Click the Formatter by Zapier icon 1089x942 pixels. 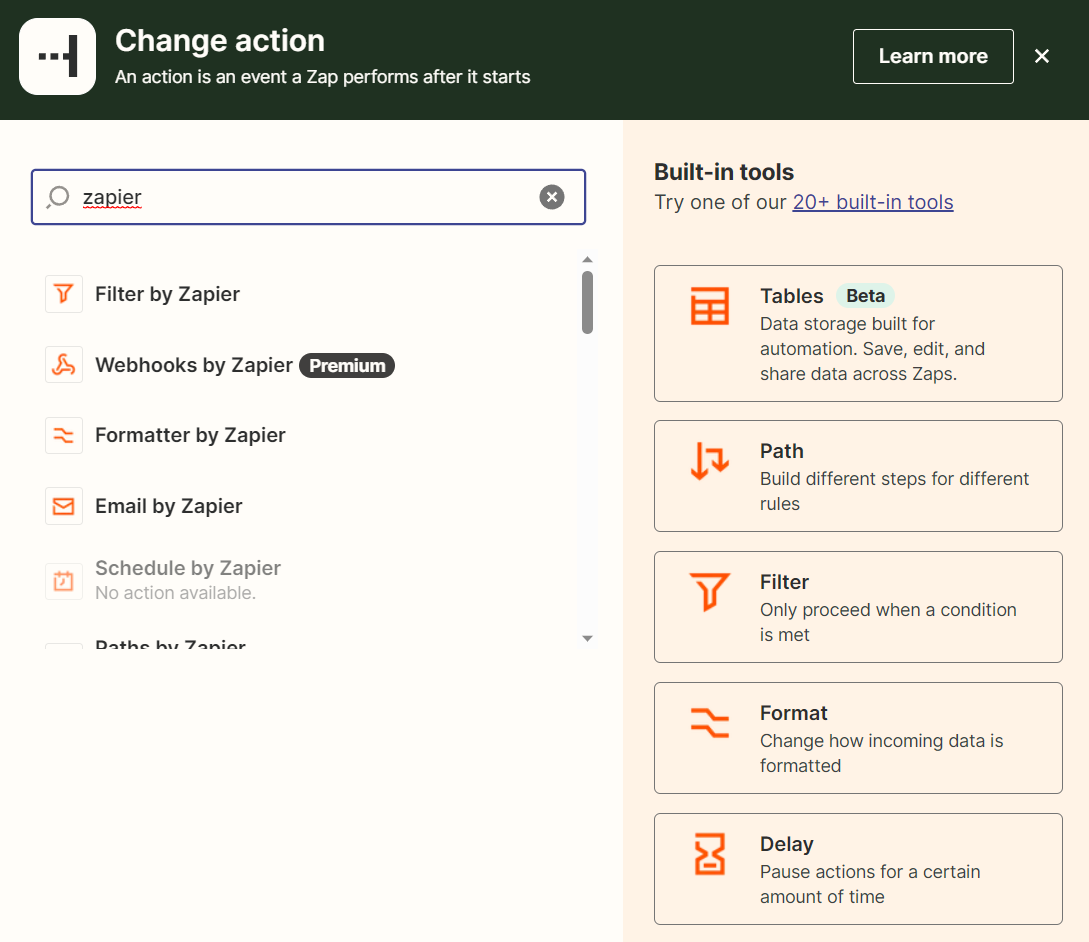pyautogui.click(x=64, y=435)
